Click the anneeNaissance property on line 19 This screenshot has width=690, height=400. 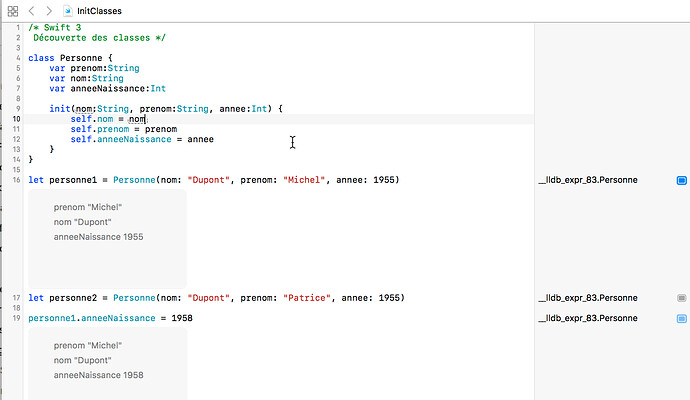pyautogui.click(x=118, y=318)
